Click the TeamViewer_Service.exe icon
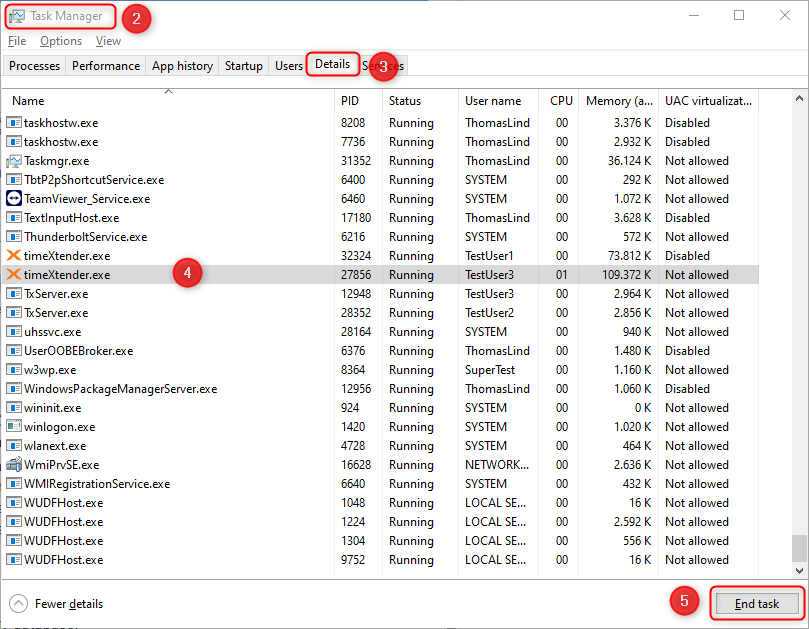Screen dimensions: 809x629 14,199
